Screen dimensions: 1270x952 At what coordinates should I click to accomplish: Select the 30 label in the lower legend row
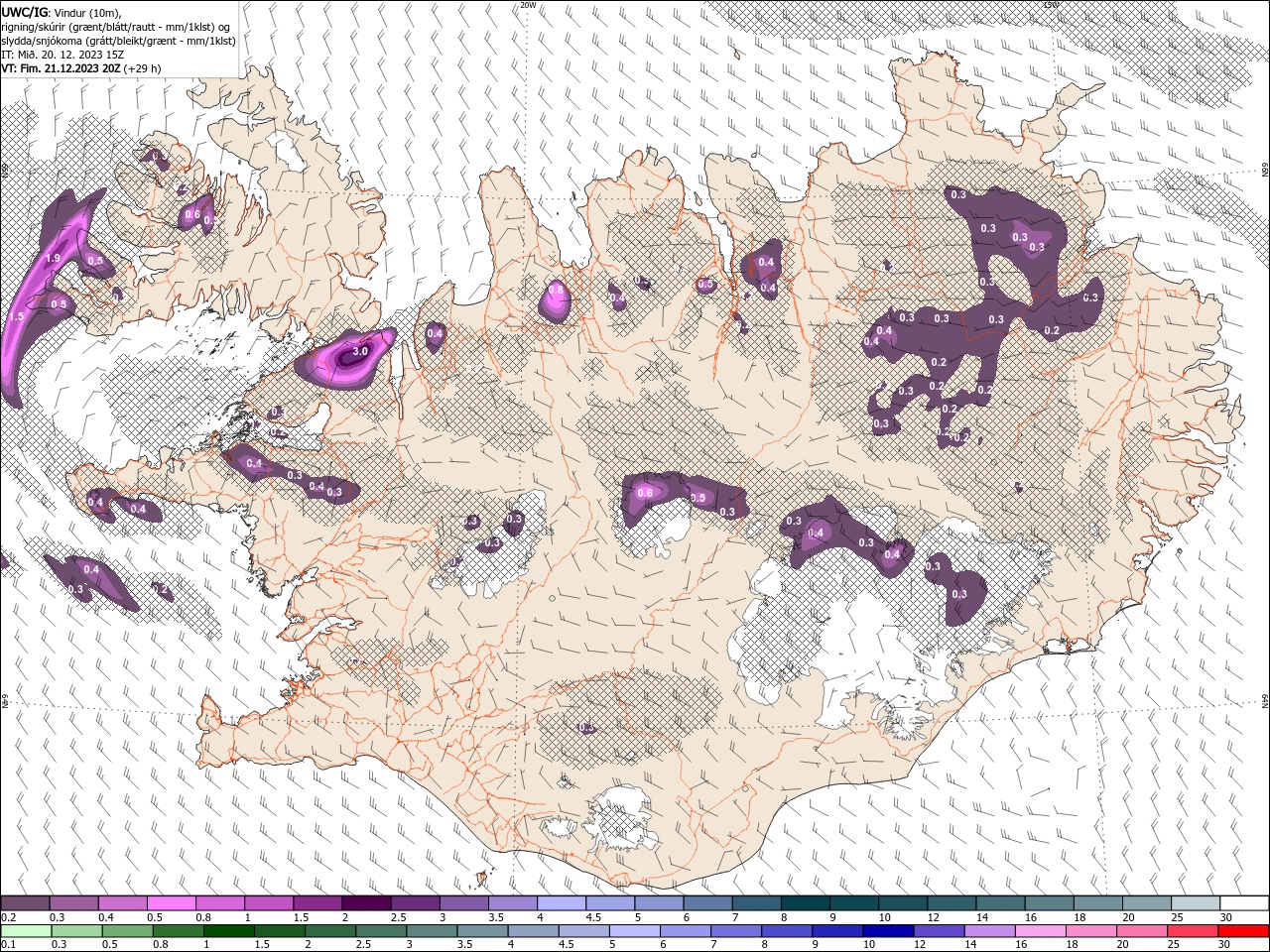(x=1223, y=945)
